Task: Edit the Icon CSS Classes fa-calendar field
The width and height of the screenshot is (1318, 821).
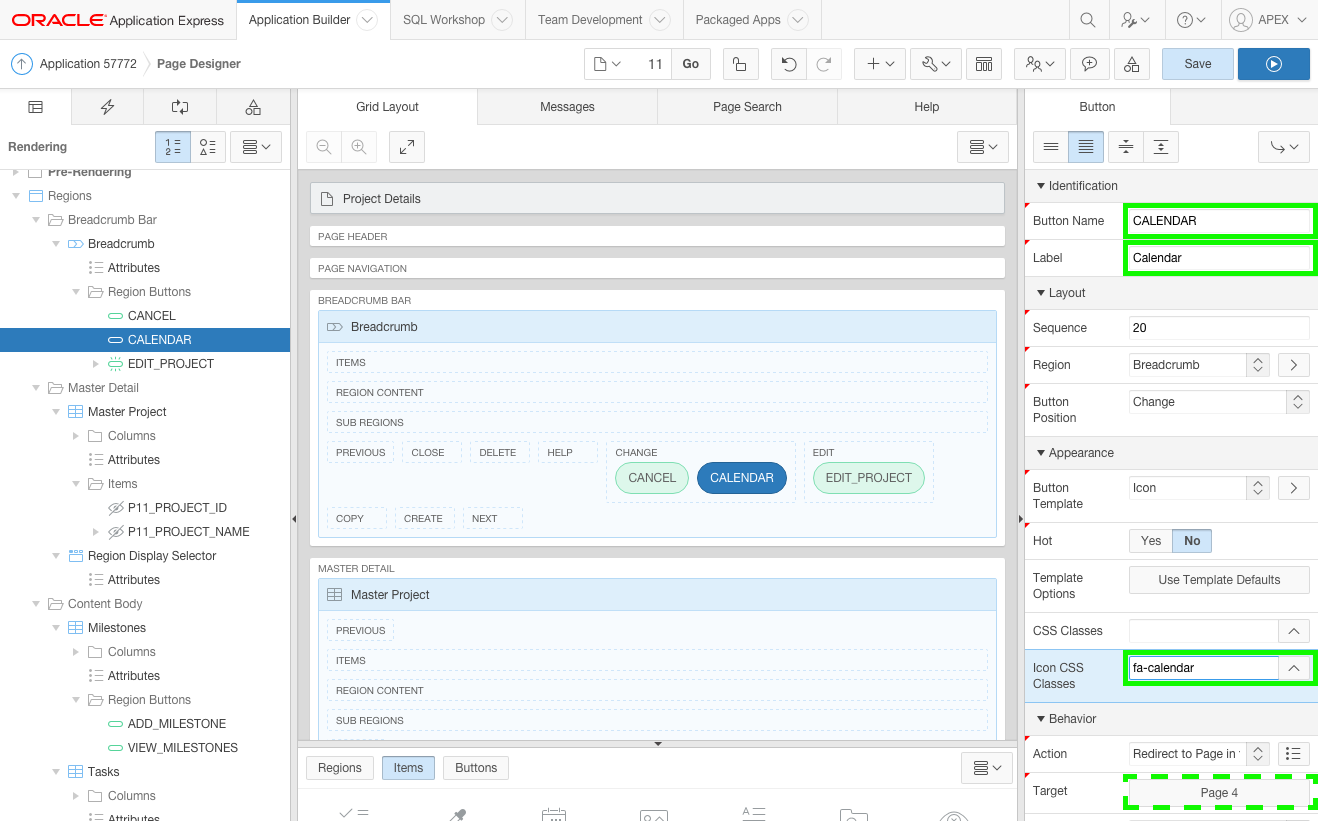Action: pos(1202,667)
